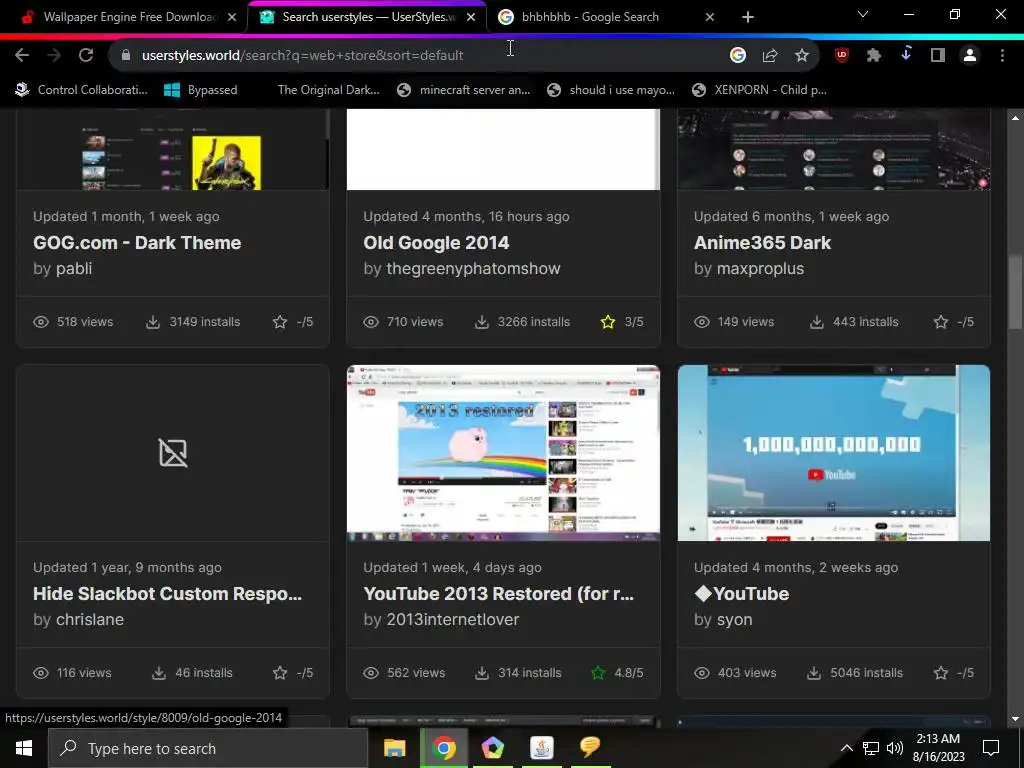Viewport: 1024px width, 768px height.
Task: Close the bhbhbhb Google Search tab
Action: click(x=710, y=17)
